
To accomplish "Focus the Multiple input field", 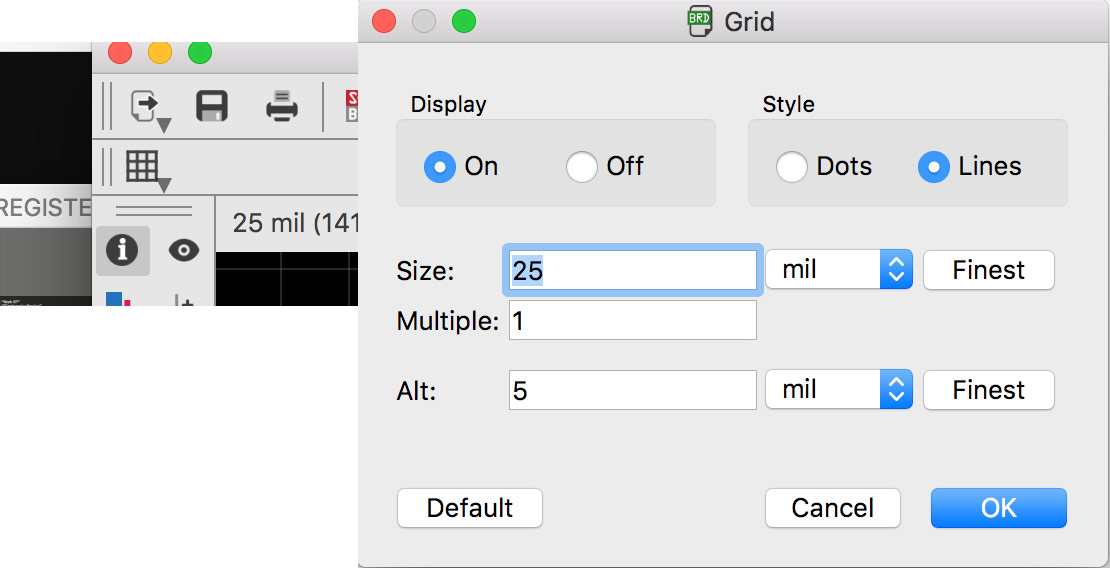I will 633,320.
